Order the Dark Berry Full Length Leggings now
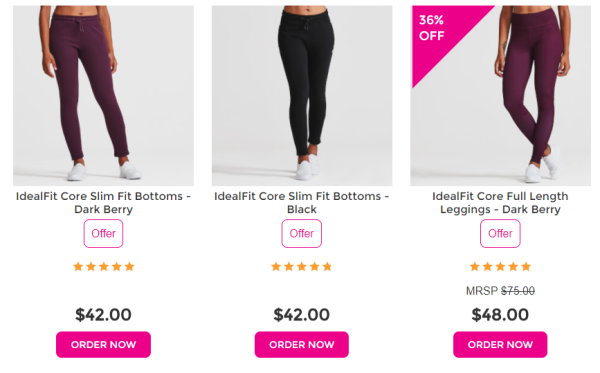The width and height of the screenshot is (600, 373). [x=500, y=345]
